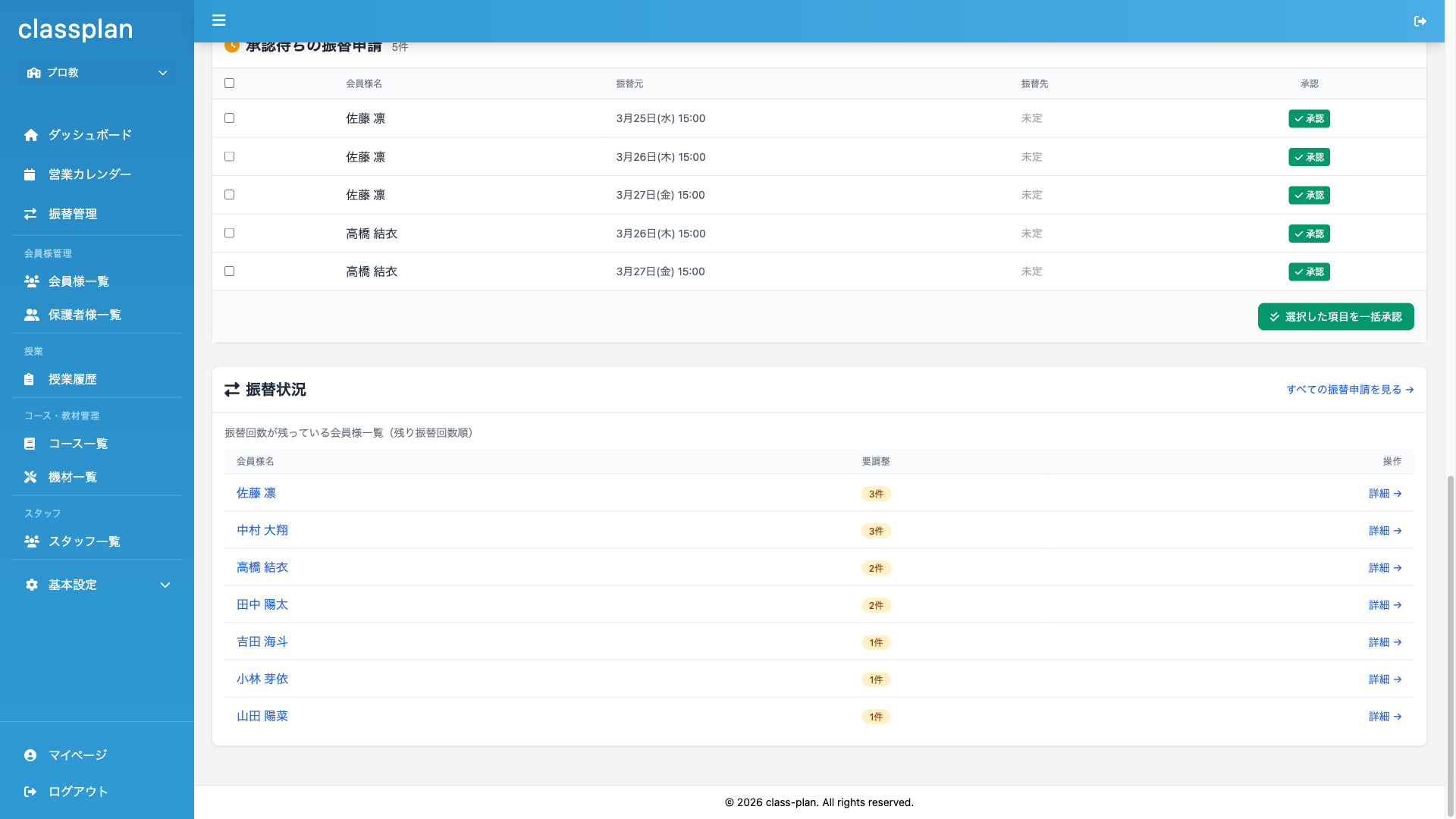Open the プロ教 school dropdown
Viewport: 1456px width, 819px height.
click(97, 73)
